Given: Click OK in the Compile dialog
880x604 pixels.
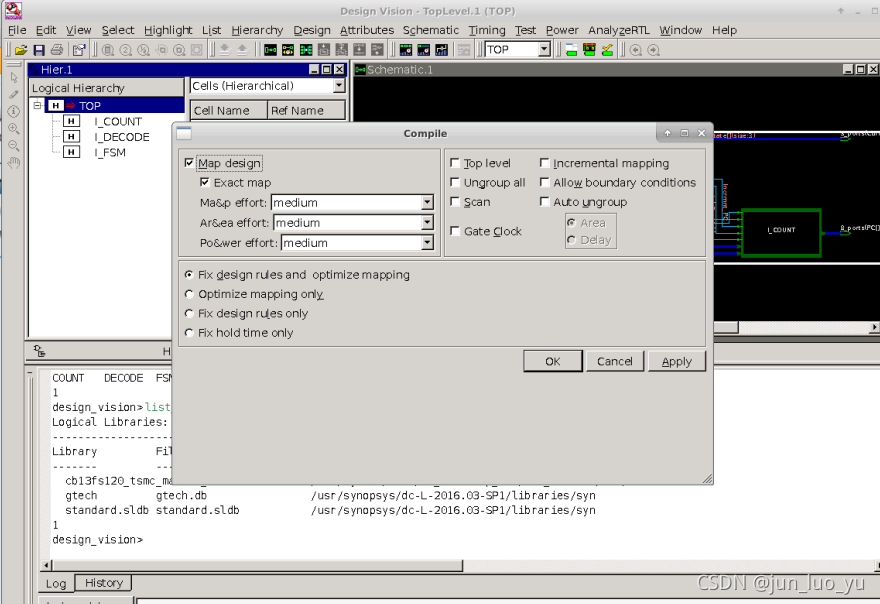Looking at the screenshot, I should pyautogui.click(x=553, y=361).
